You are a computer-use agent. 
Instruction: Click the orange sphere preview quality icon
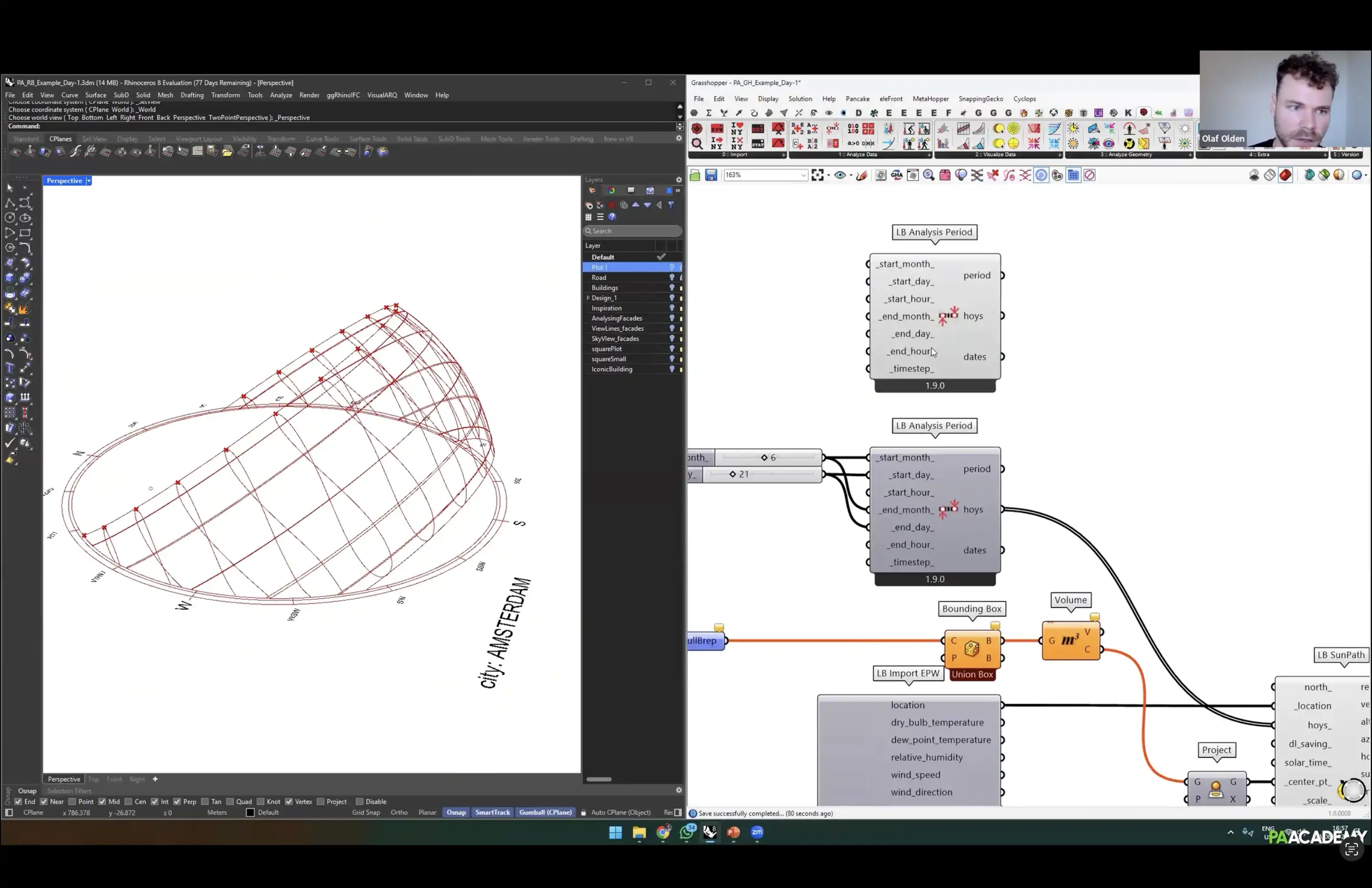(1339, 175)
